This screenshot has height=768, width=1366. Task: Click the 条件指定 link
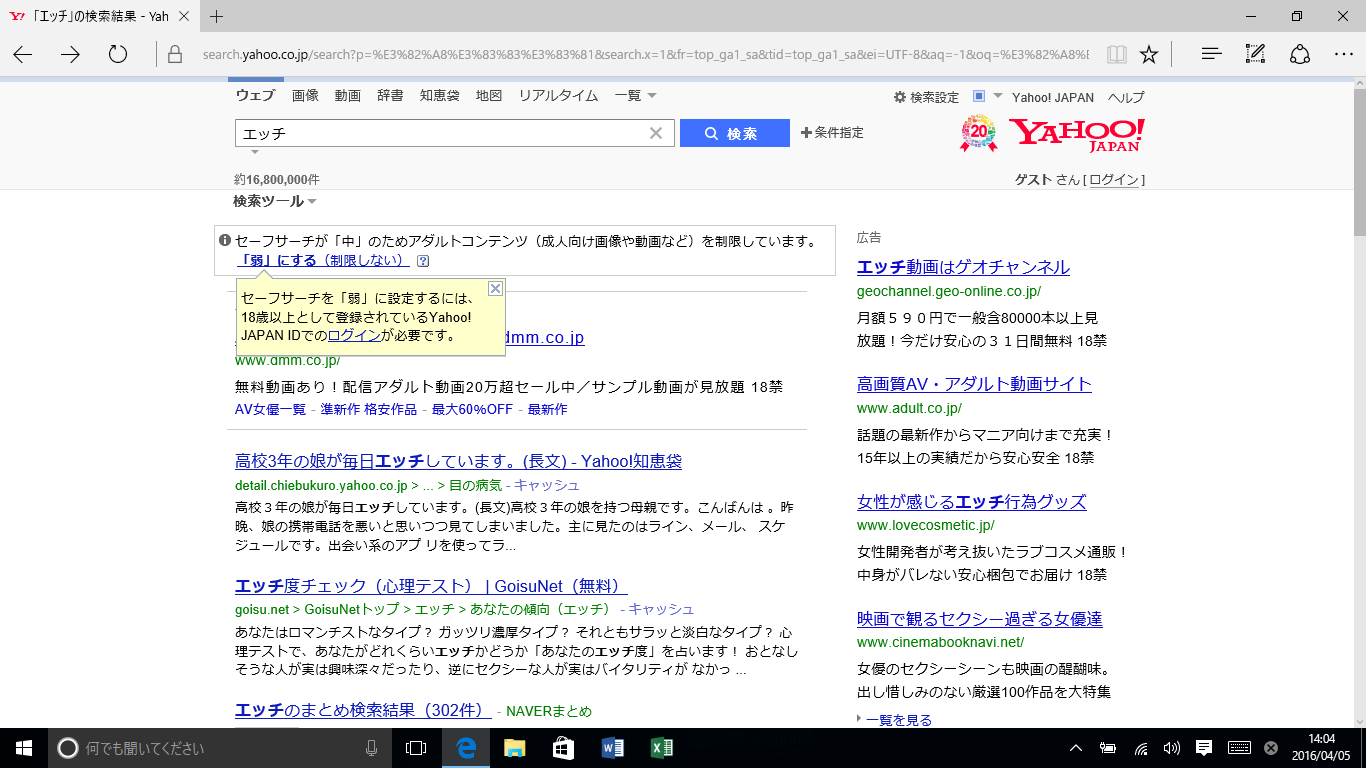pyautogui.click(x=832, y=133)
